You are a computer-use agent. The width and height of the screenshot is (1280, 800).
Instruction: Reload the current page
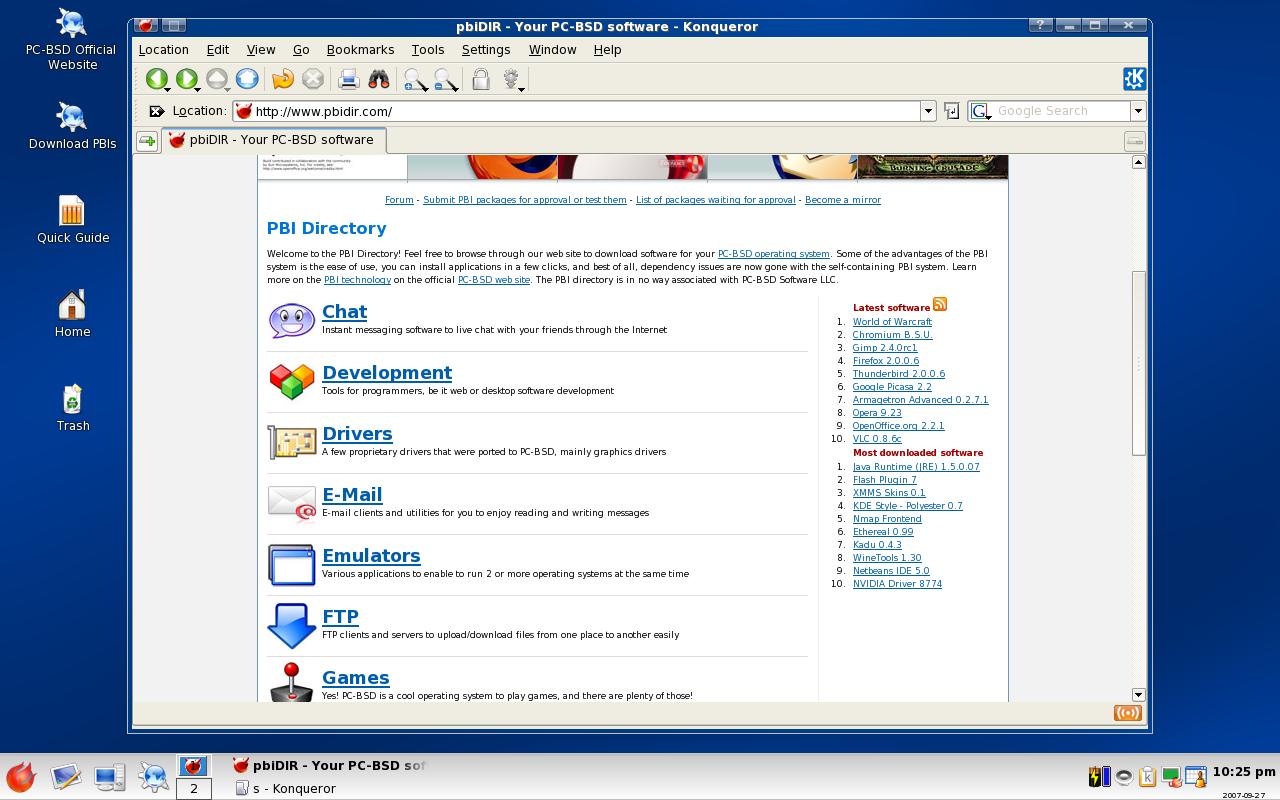283,79
